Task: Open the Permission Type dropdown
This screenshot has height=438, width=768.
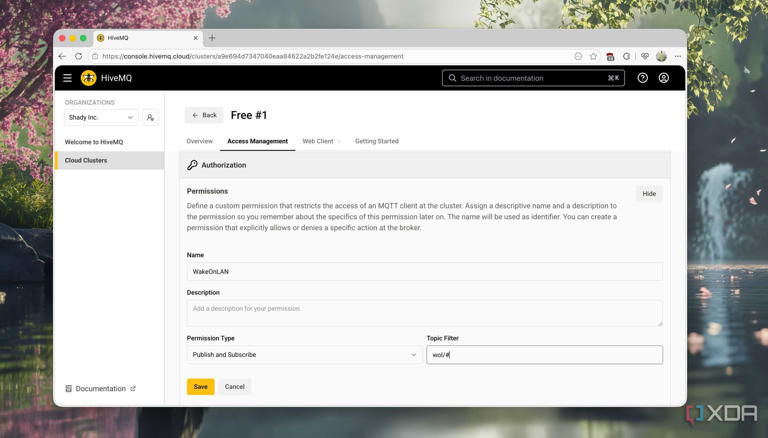Action: click(x=304, y=355)
